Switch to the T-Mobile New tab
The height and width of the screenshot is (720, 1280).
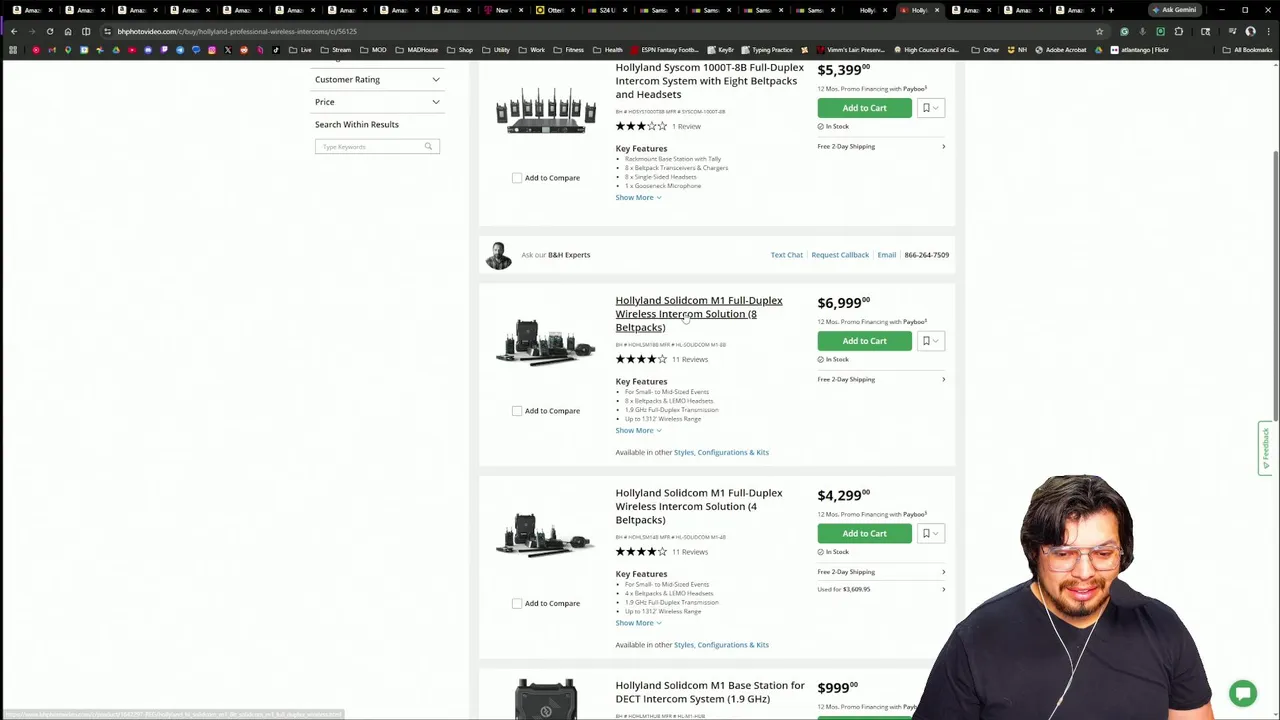(502, 10)
